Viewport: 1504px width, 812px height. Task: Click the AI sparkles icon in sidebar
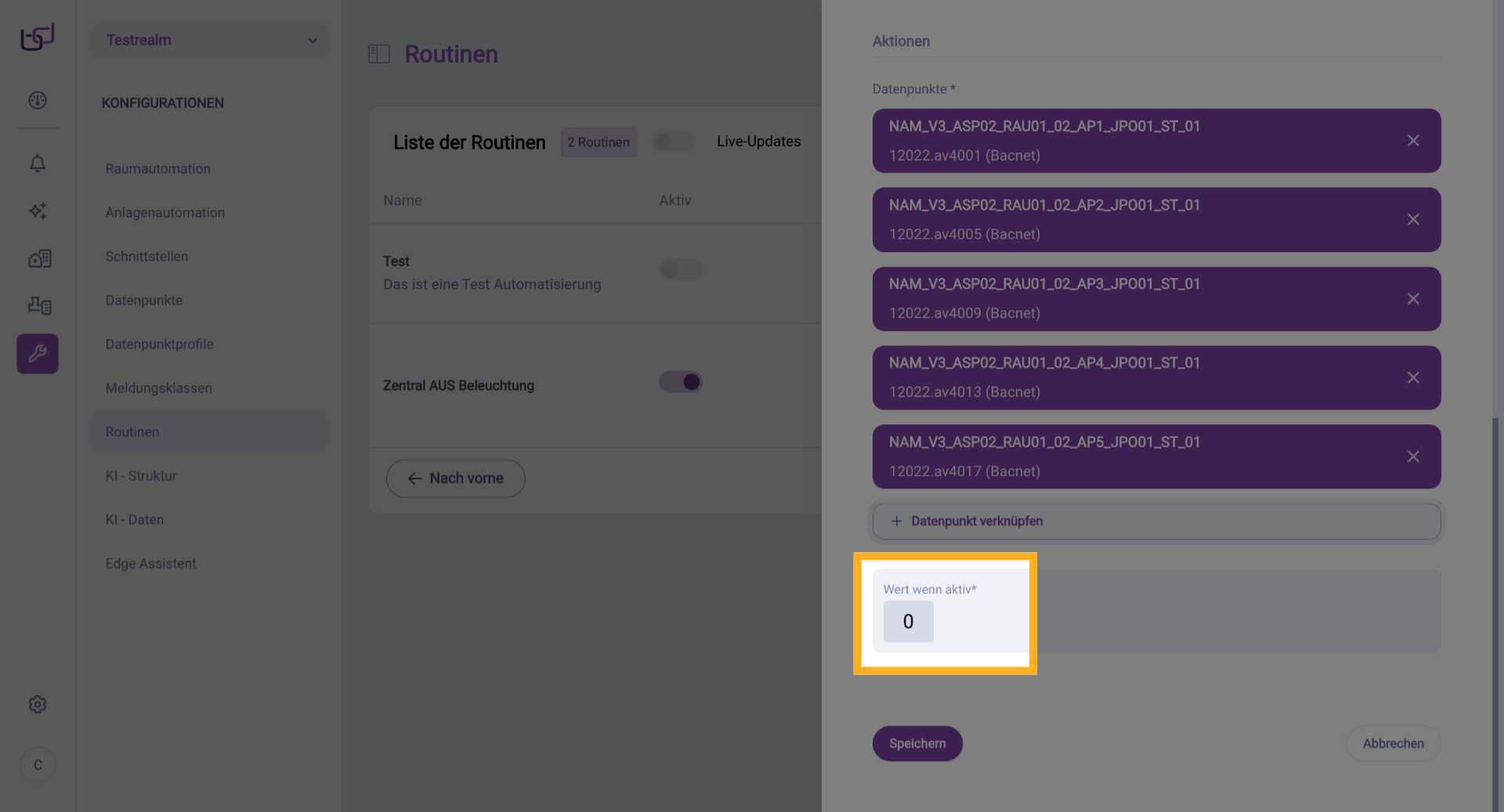38,211
